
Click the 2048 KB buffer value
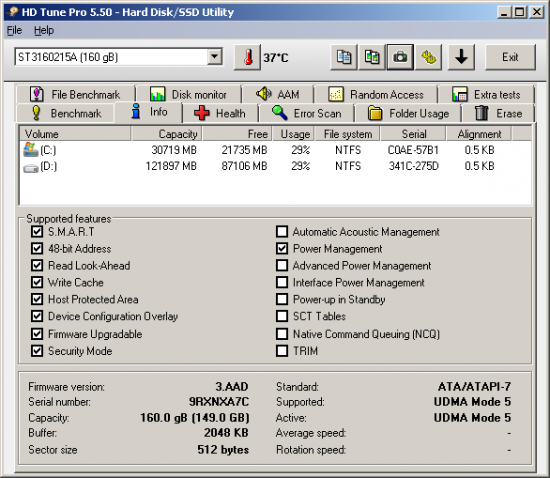click(x=226, y=432)
